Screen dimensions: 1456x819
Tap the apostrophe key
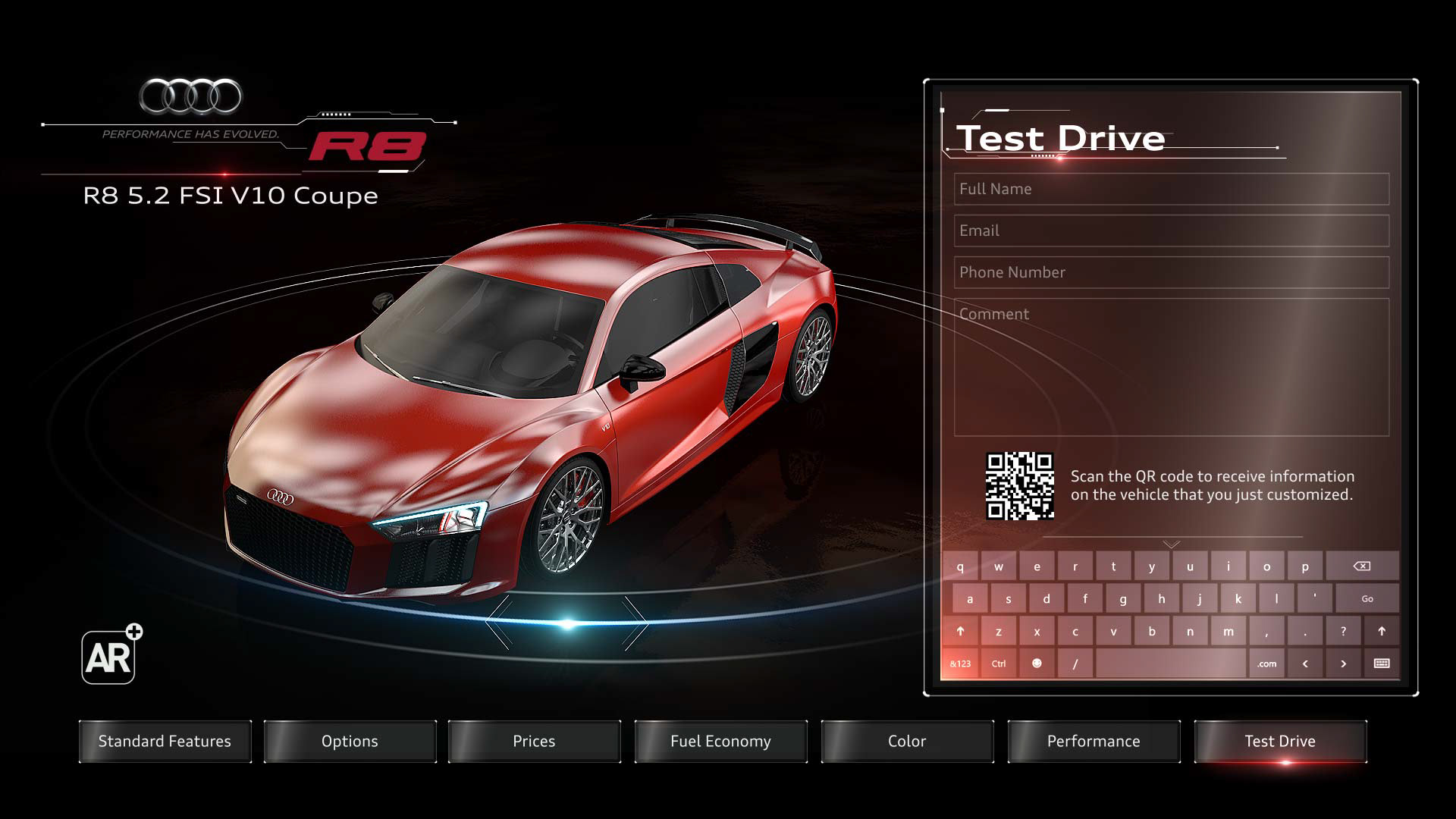coord(1315,599)
